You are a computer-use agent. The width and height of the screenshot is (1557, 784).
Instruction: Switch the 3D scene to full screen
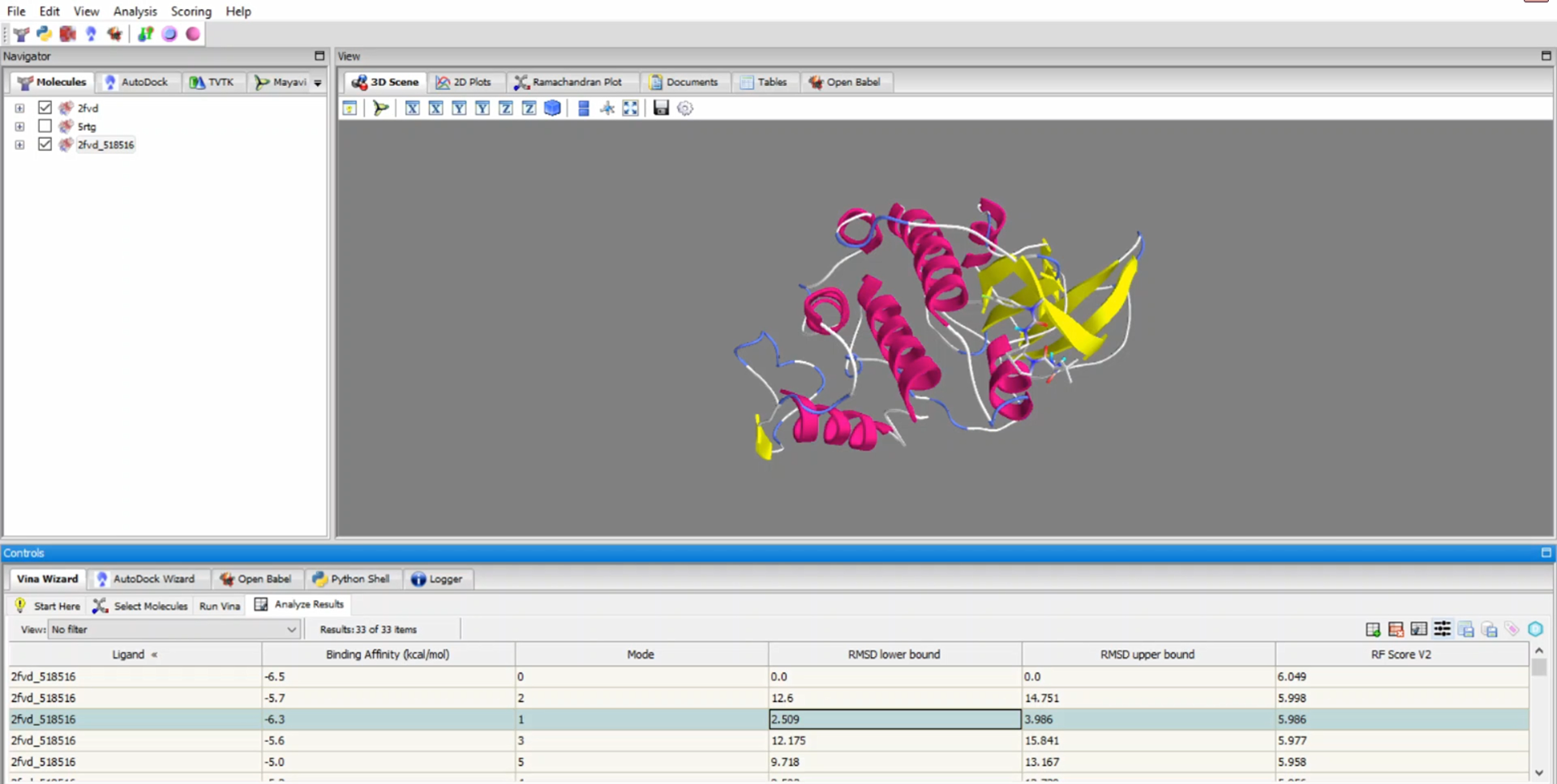click(x=630, y=108)
